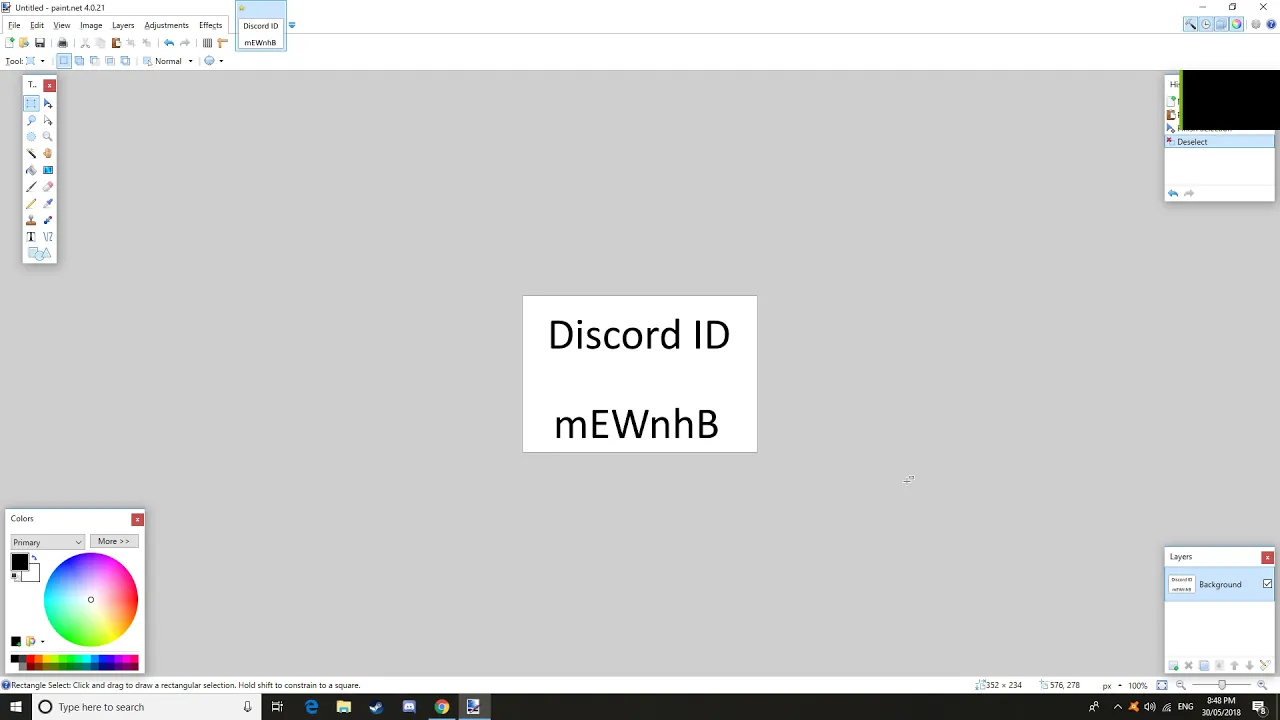This screenshot has width=1280, height=720.
Task: Open the palette menu dropdown arrow
Action: pos(42,641)
